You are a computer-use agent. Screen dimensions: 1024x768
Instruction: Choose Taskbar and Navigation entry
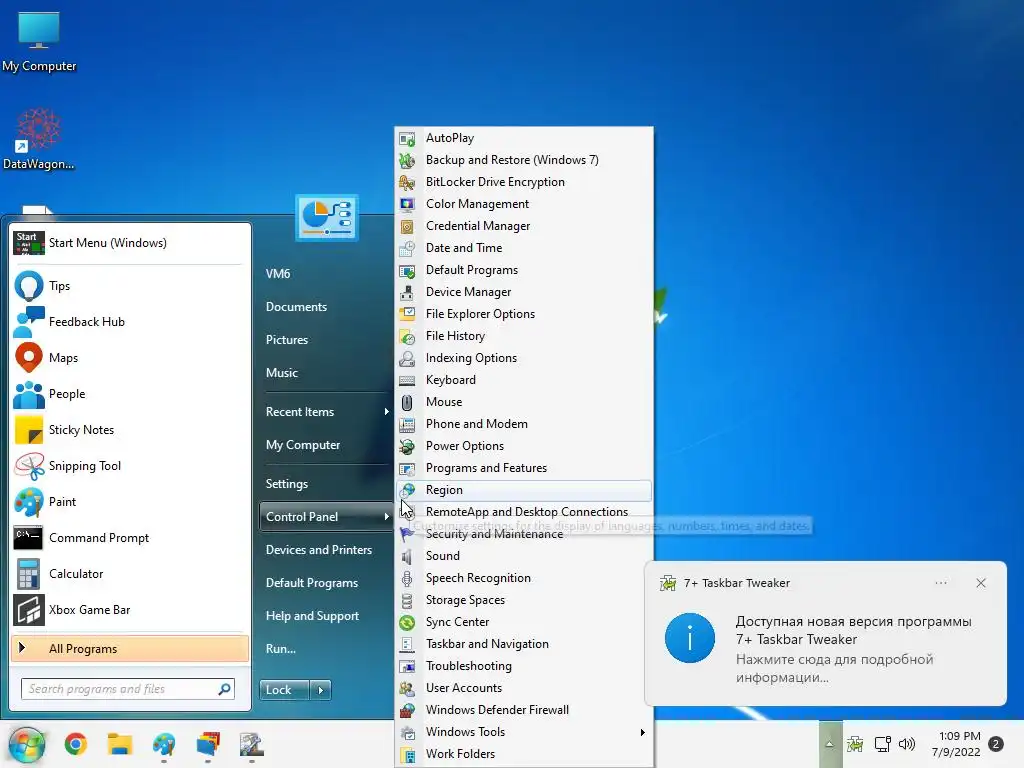tap(524, 645)
